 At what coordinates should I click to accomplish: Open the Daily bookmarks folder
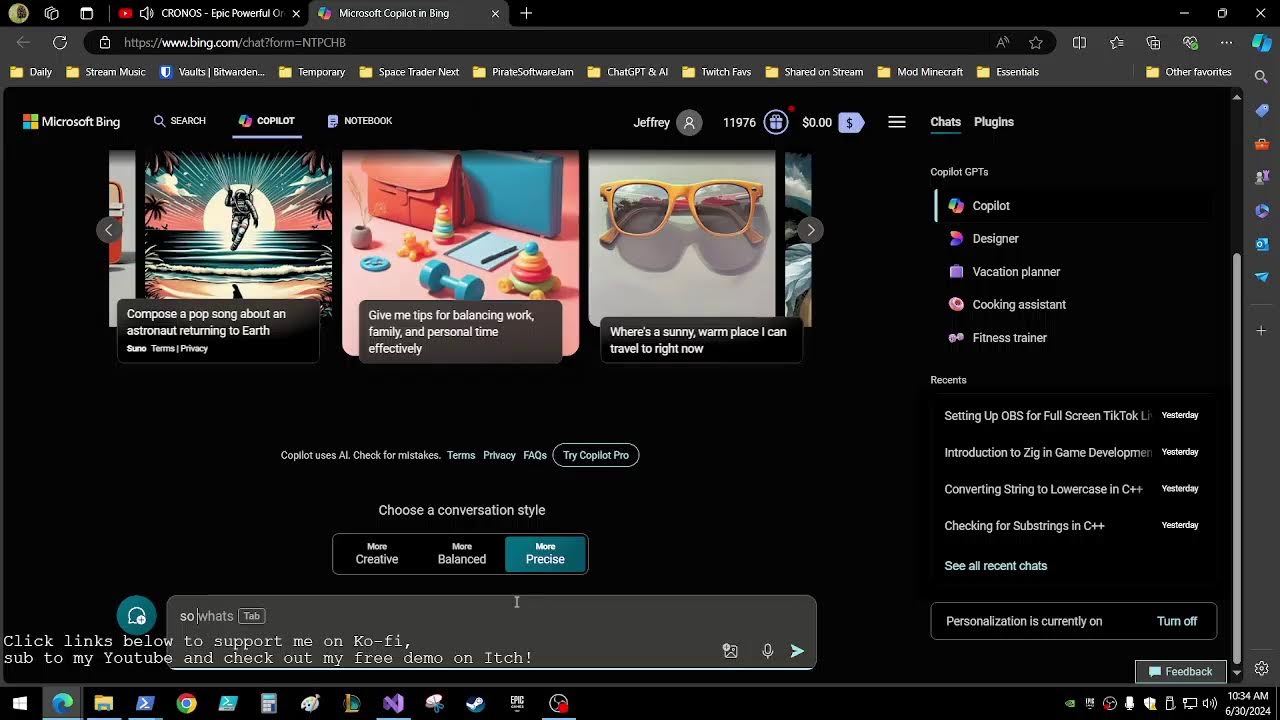tap(31, 72)
